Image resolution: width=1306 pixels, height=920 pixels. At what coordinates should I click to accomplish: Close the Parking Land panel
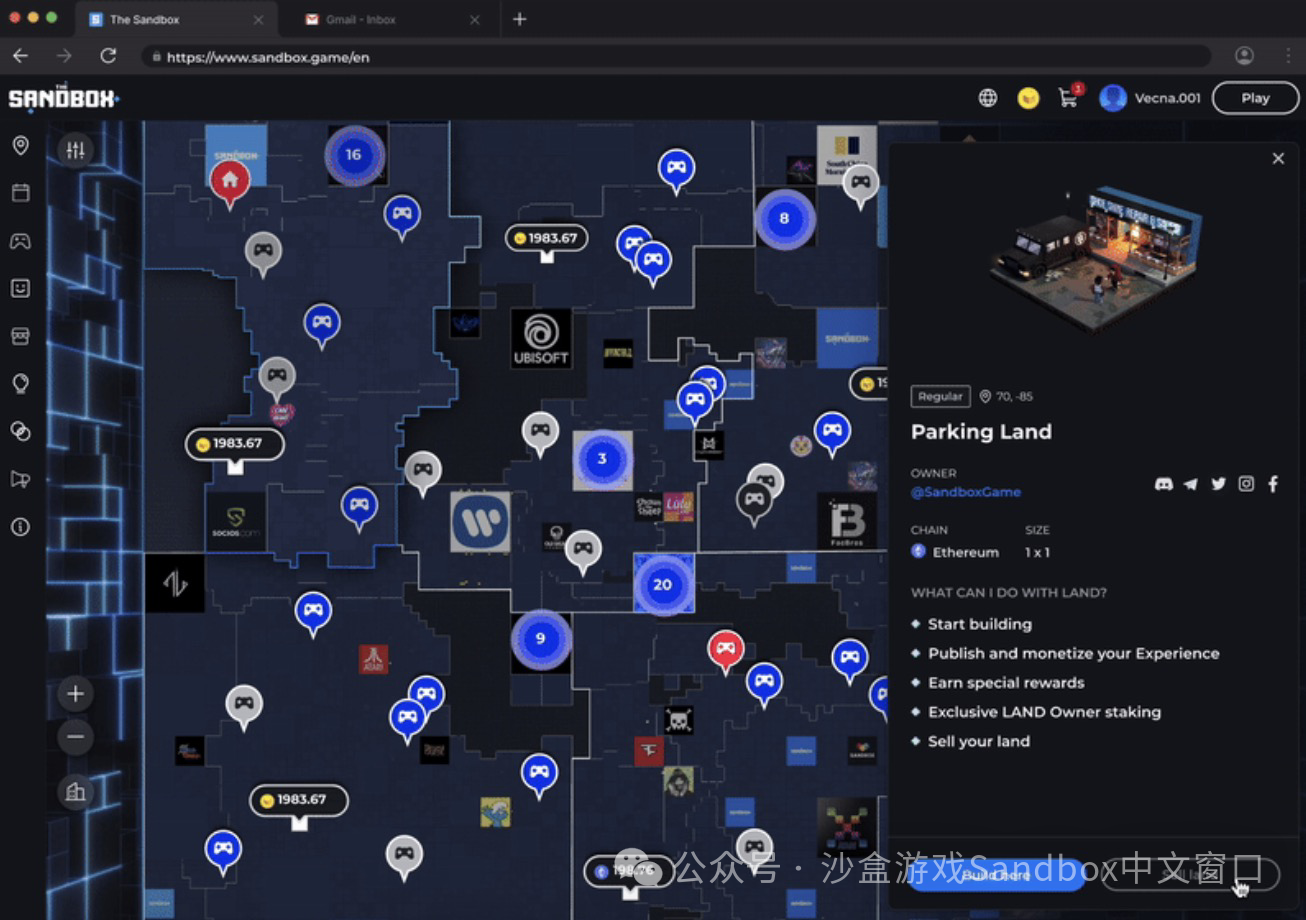tap(1278, 158)
